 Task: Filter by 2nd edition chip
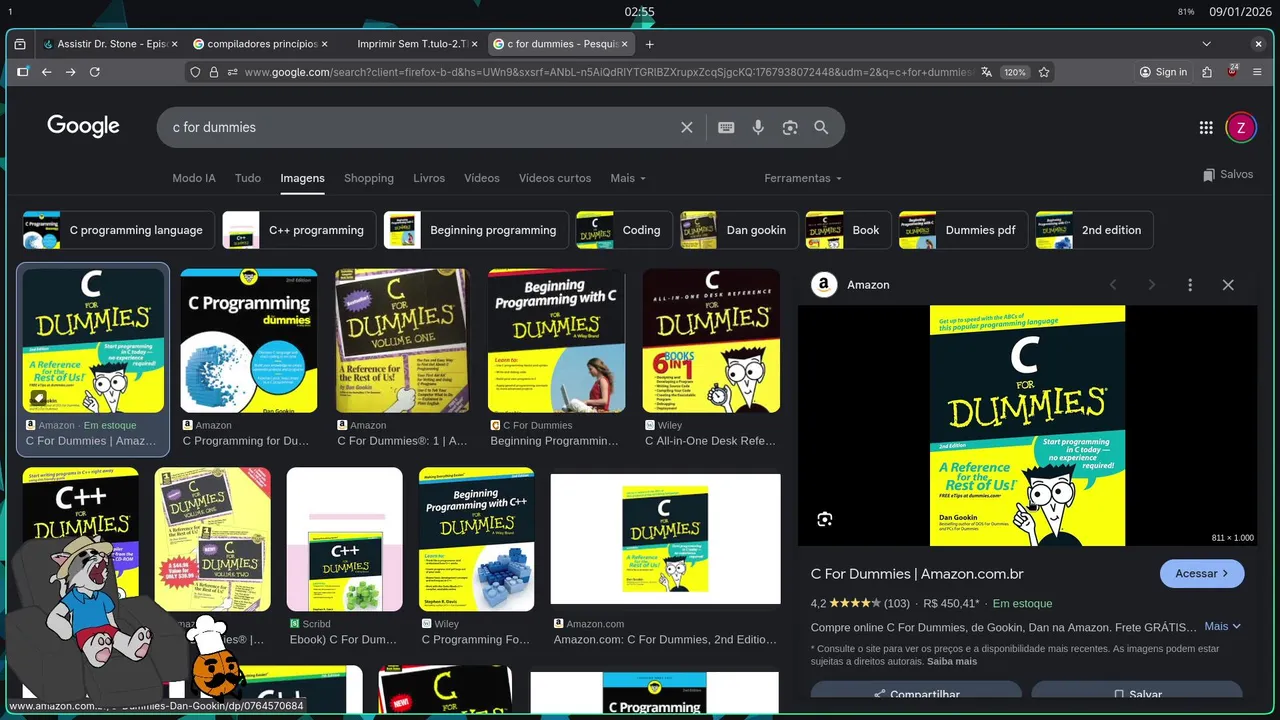(x=1094, y=230)
